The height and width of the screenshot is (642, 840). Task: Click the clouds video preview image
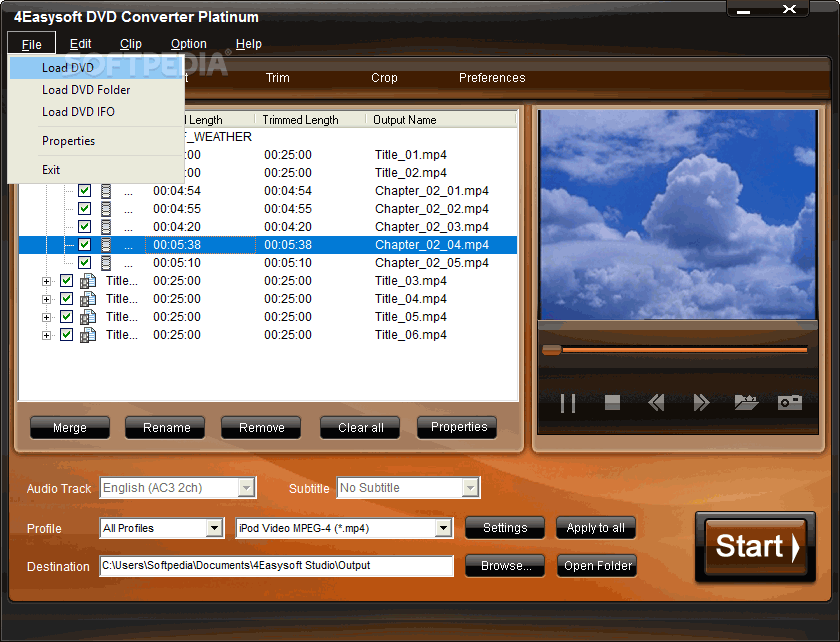678,215
